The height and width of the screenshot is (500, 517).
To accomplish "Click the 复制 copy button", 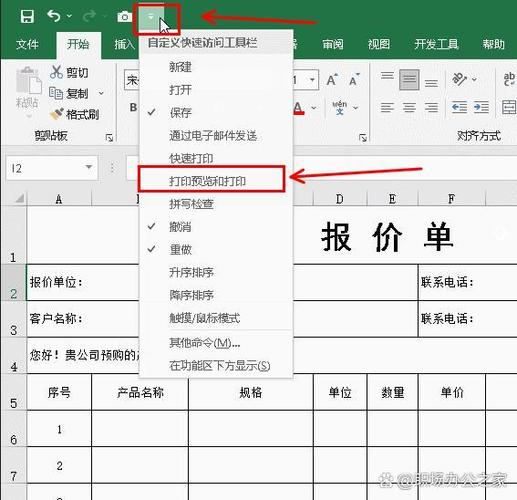I will [x=69, y=93].
